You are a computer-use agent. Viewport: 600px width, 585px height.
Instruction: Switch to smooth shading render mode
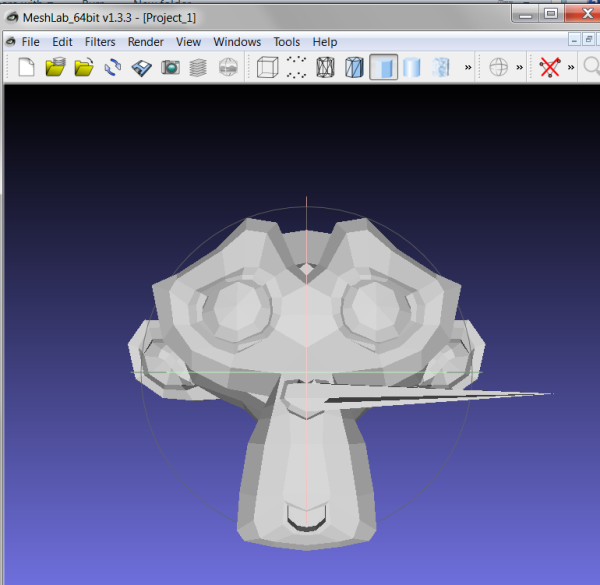411,68
